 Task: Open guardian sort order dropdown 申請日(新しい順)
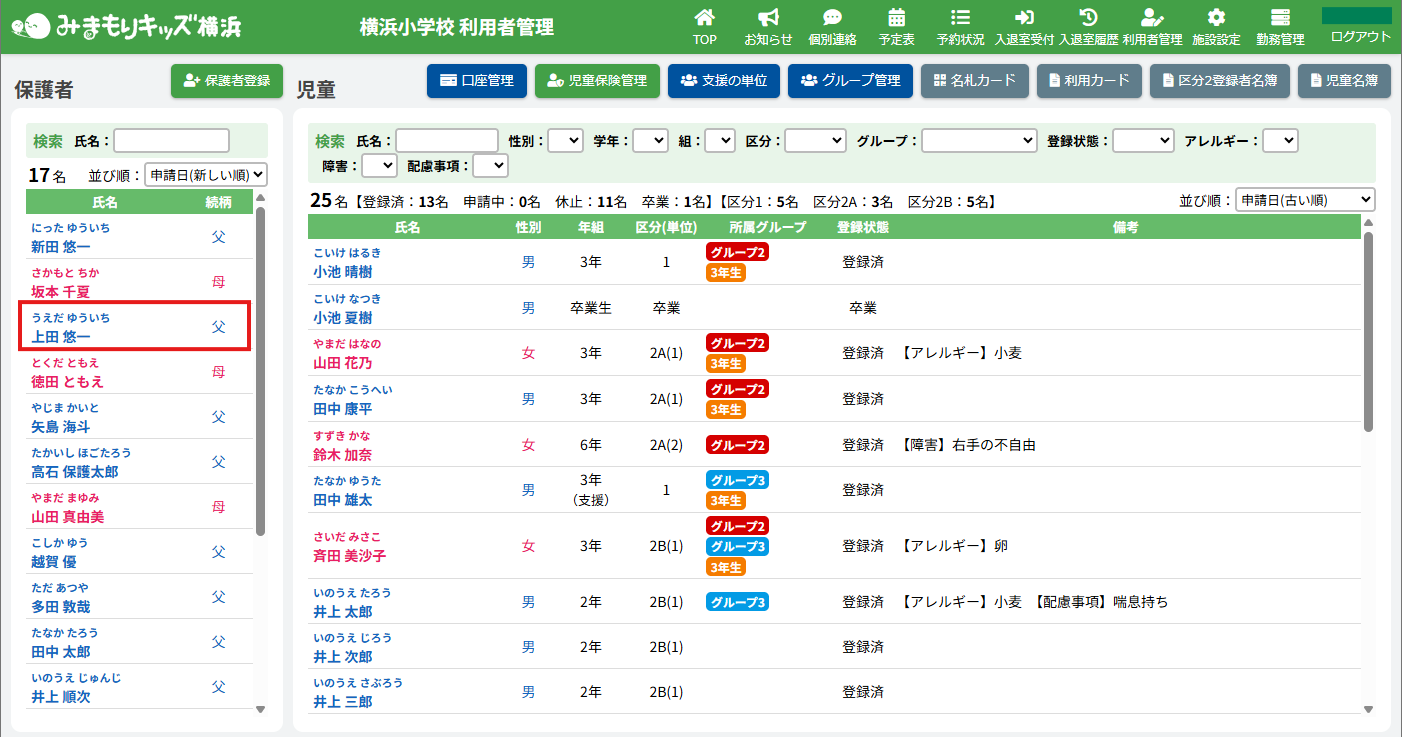[x=206, y=175]
